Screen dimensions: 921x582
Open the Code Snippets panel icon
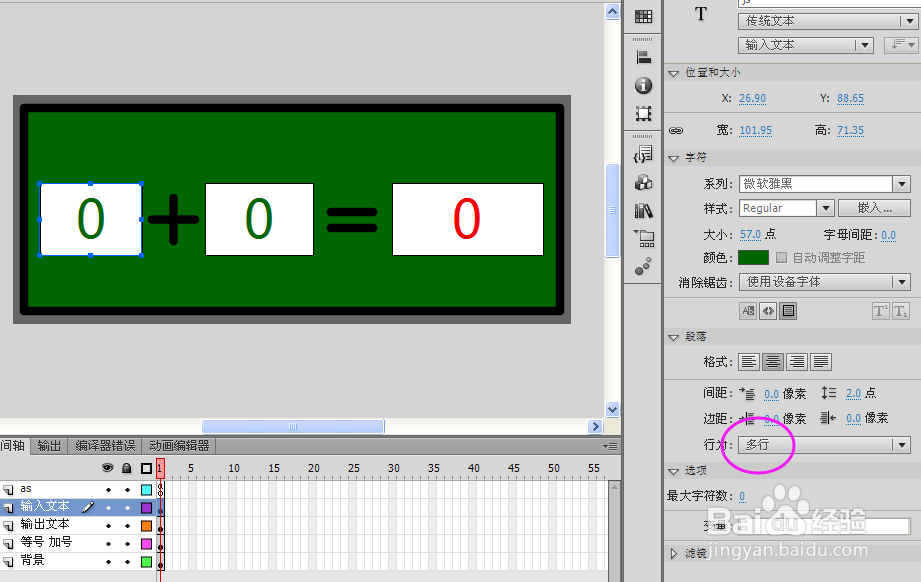tap(643, 155)
